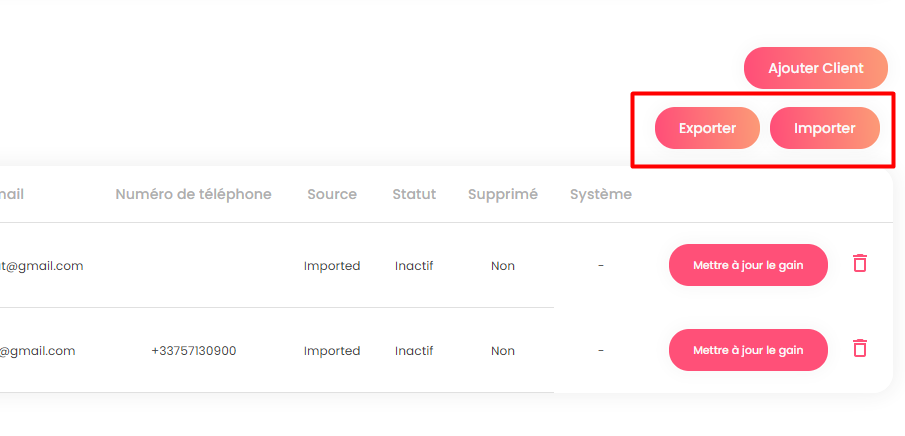Click trash icon in the +33757130900 row

coord(860,348)
